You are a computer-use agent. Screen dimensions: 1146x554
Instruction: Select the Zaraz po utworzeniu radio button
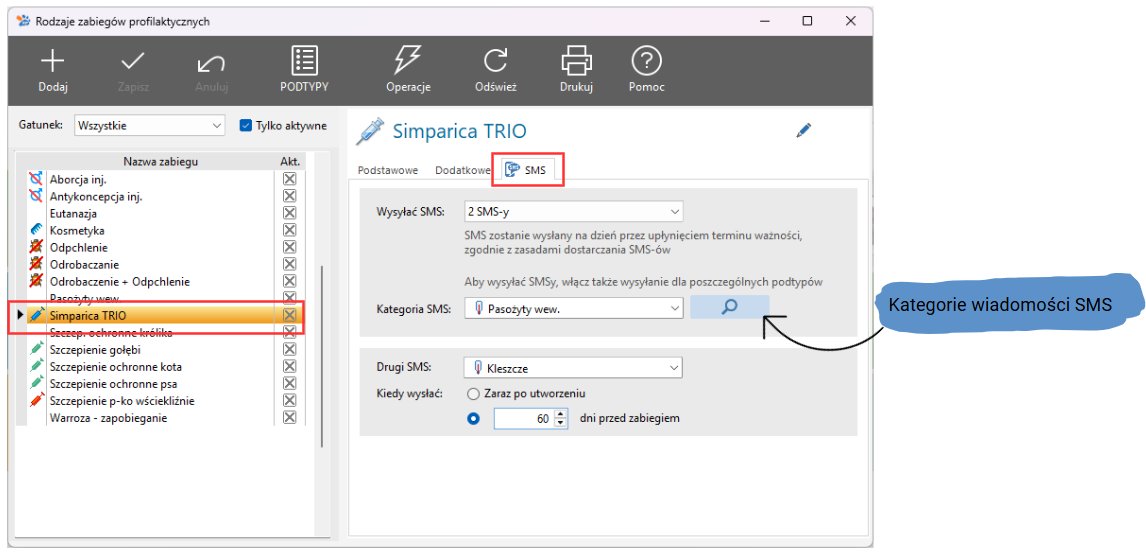pyautogui.click(x=474, y=394)
